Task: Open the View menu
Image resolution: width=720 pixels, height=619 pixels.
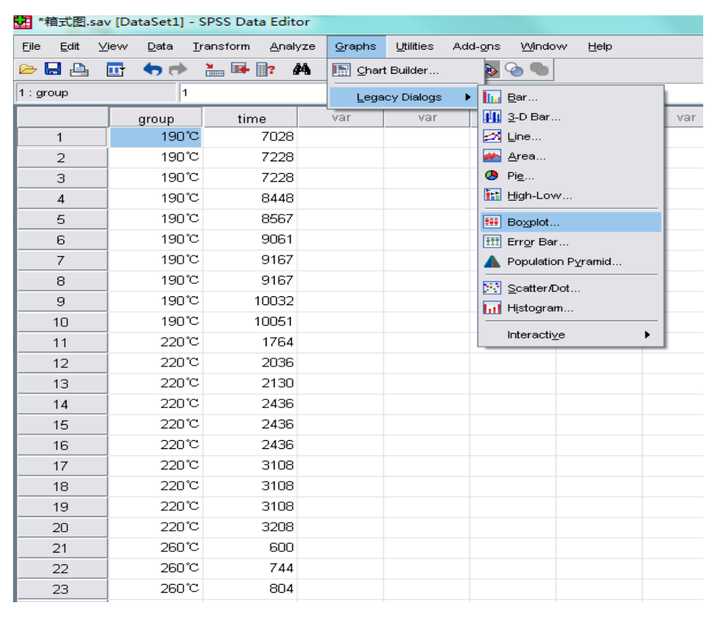Action: pyautogui.click(x=112, y=46)
